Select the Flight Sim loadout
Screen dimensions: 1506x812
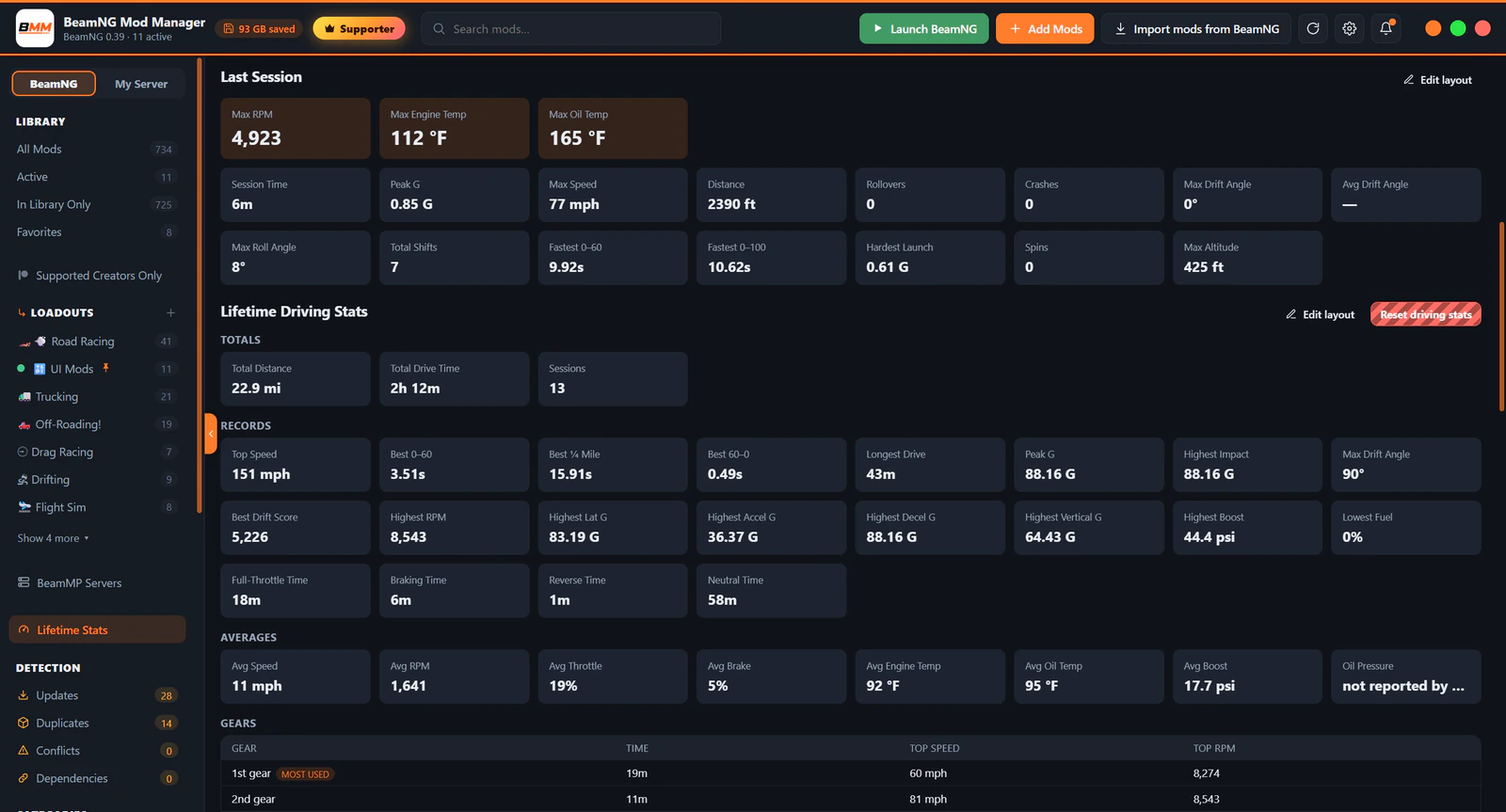(x=96, y=507)
